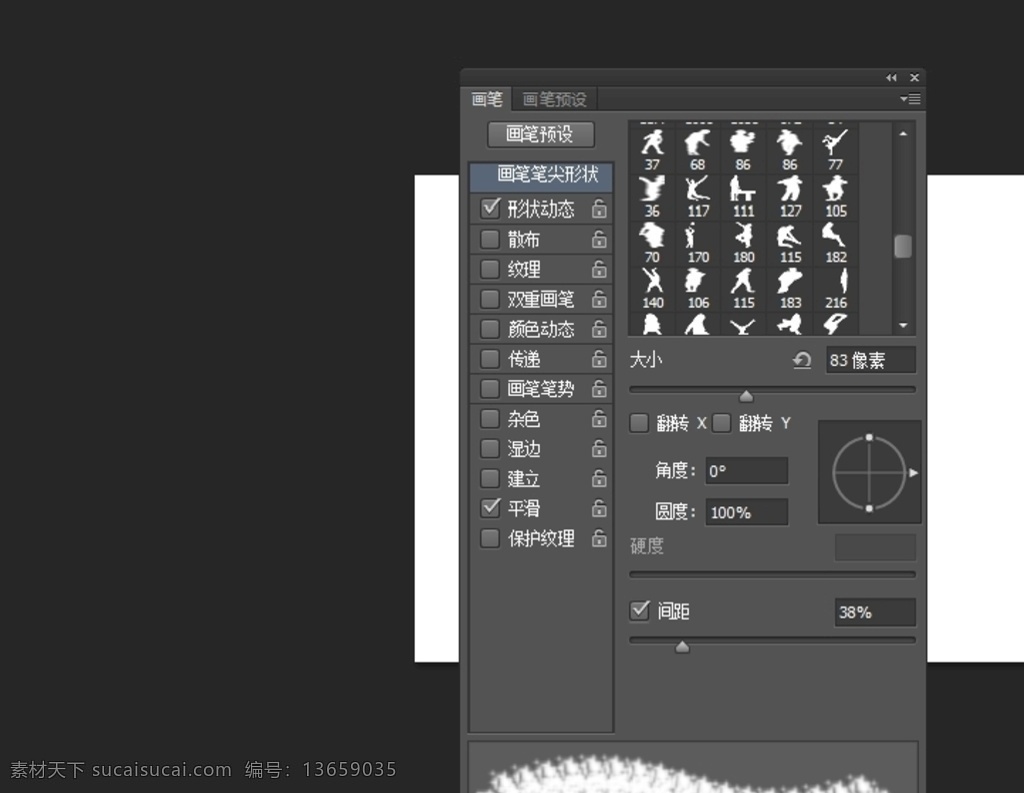Select the brush tip labeled 36

tap(652, 197)
